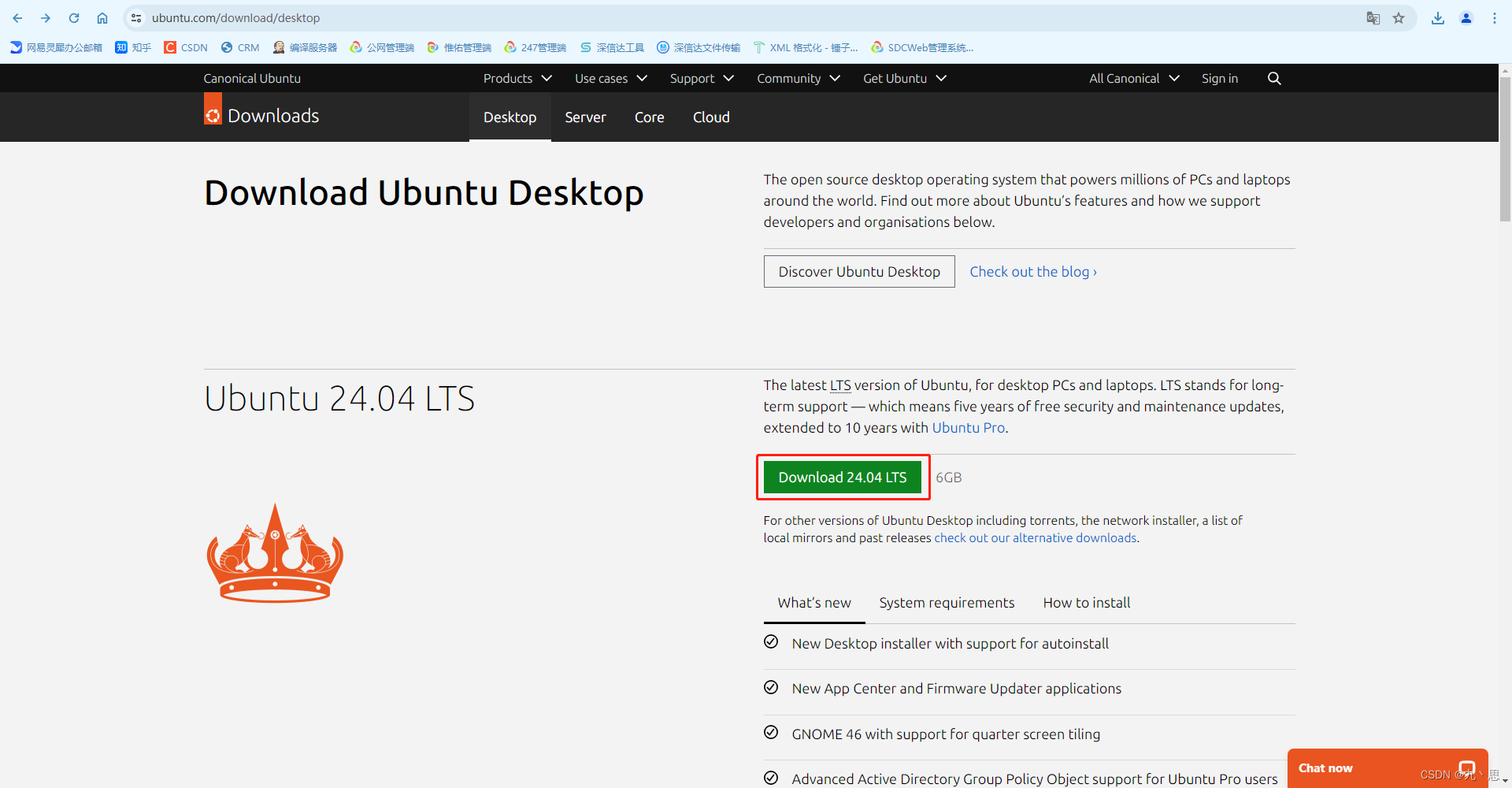Expand the All Canonical menu
Screen dimensions: 1512x788
point(1134,78)
